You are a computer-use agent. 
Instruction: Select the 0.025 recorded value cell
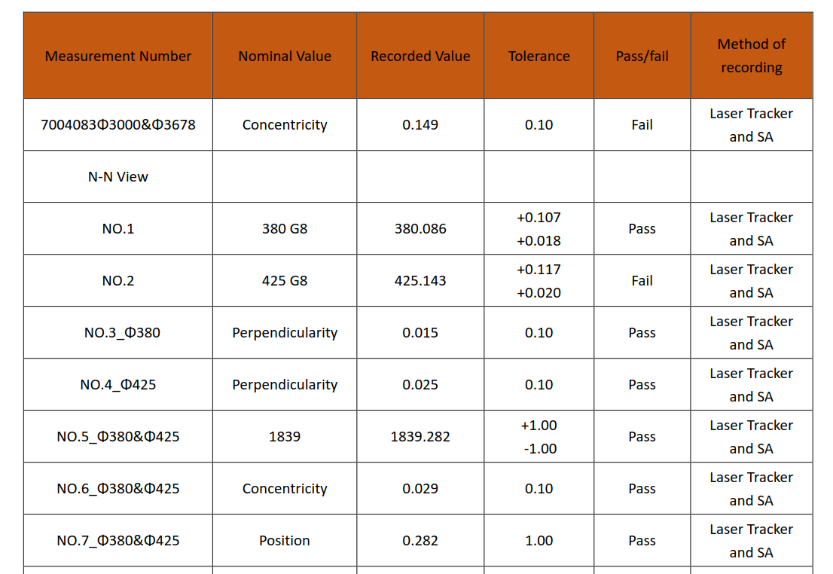(x=420, y=385)
